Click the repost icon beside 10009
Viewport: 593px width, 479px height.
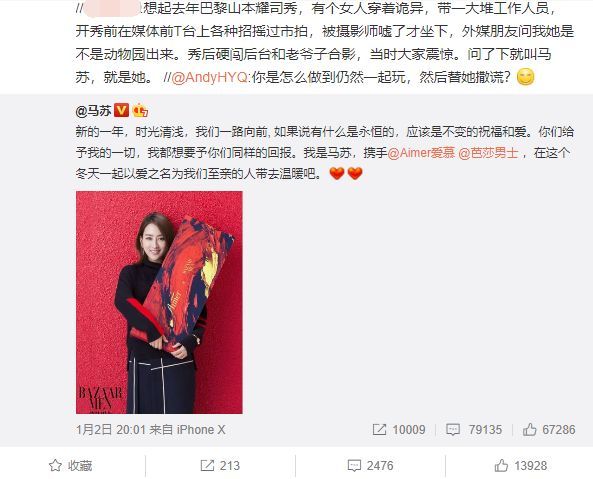[379, 429]
